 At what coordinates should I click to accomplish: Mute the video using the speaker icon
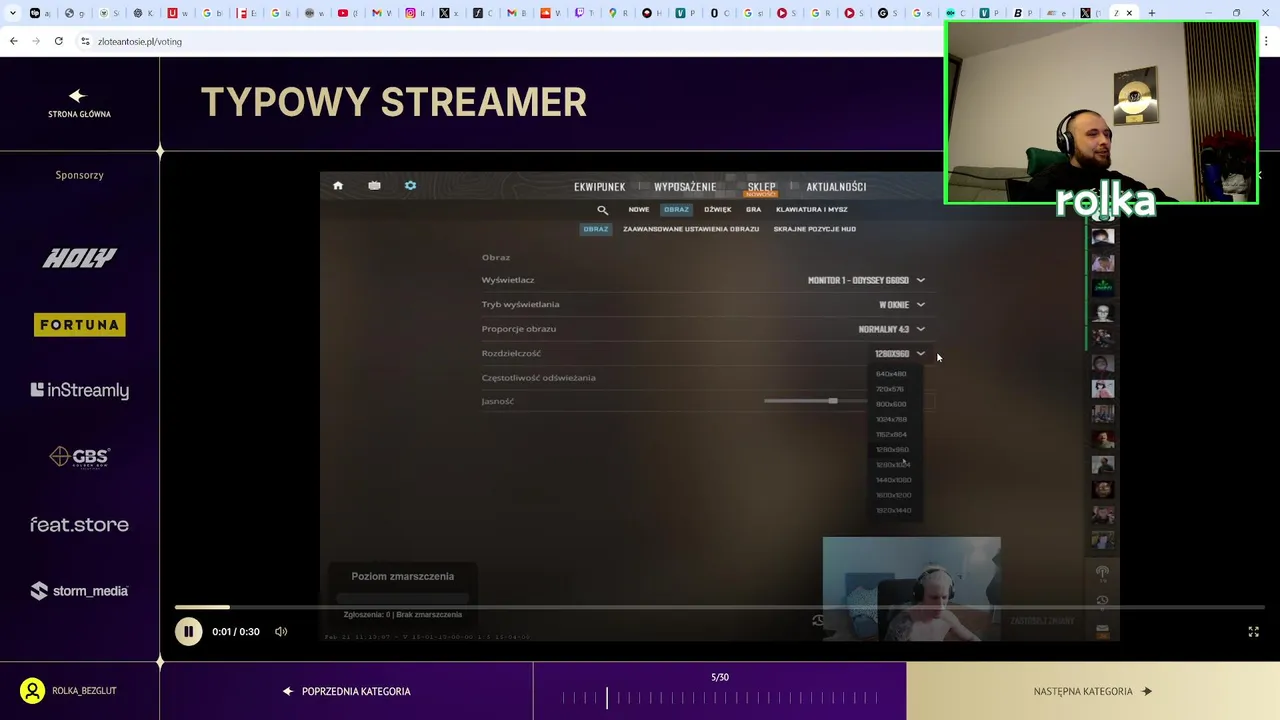281,632
